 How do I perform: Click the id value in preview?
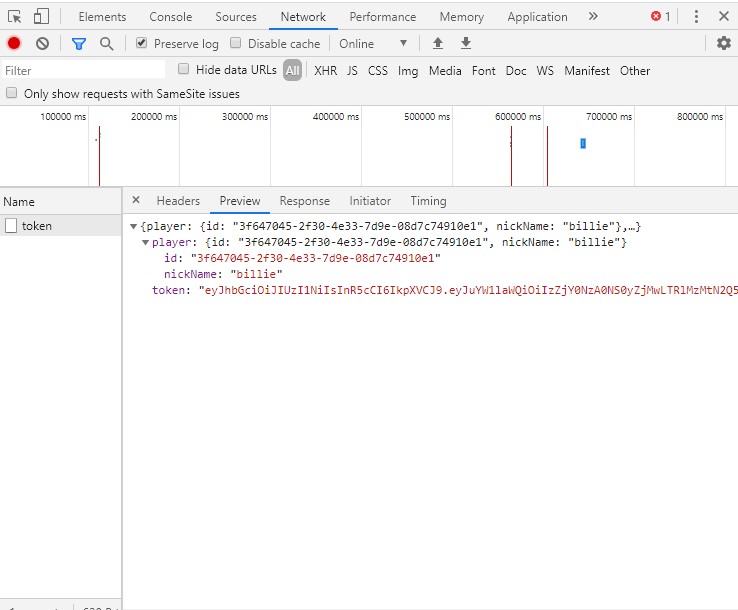(315, 258)
